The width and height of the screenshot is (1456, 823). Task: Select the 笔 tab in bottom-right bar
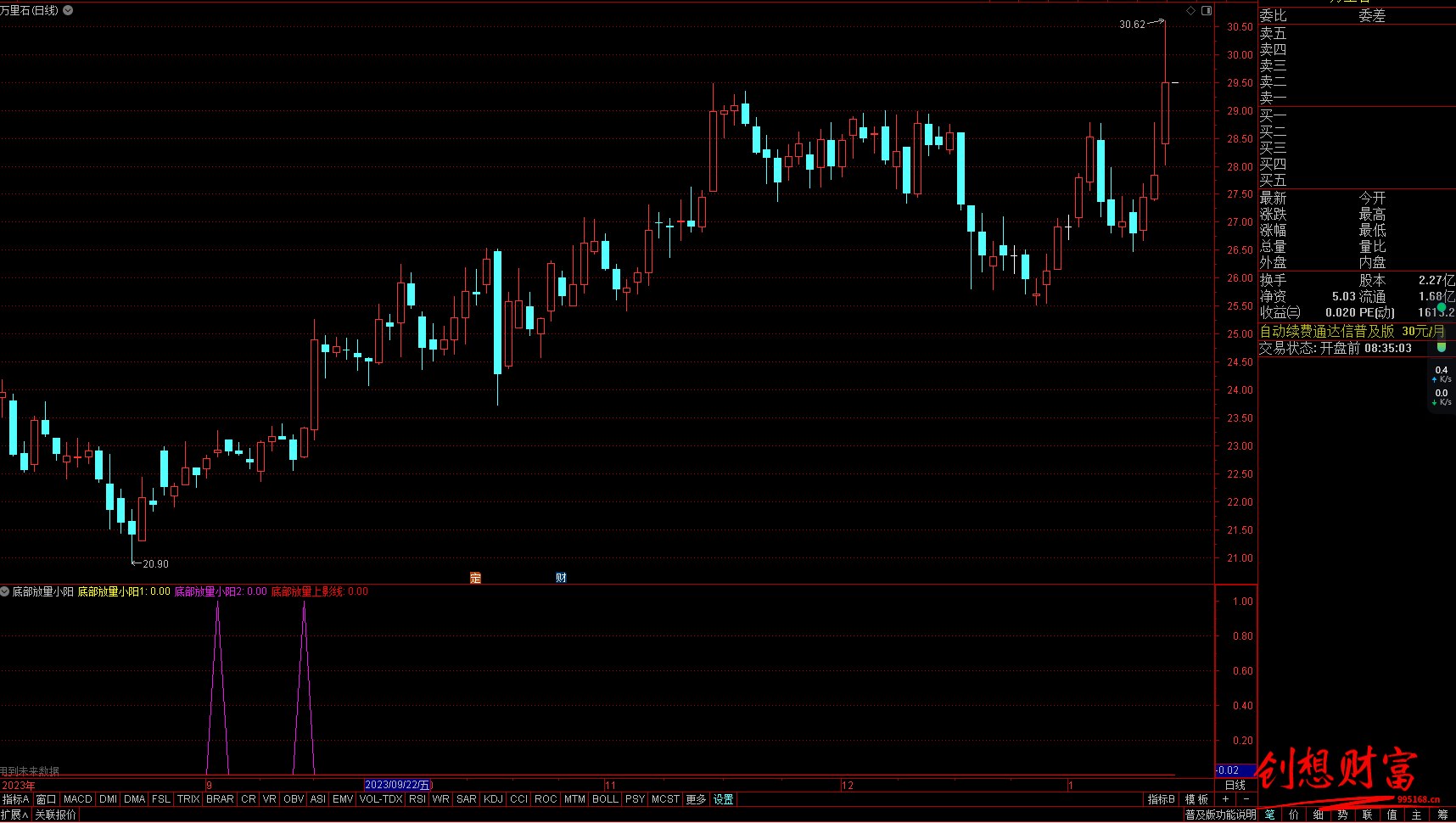click(1269, 815)
